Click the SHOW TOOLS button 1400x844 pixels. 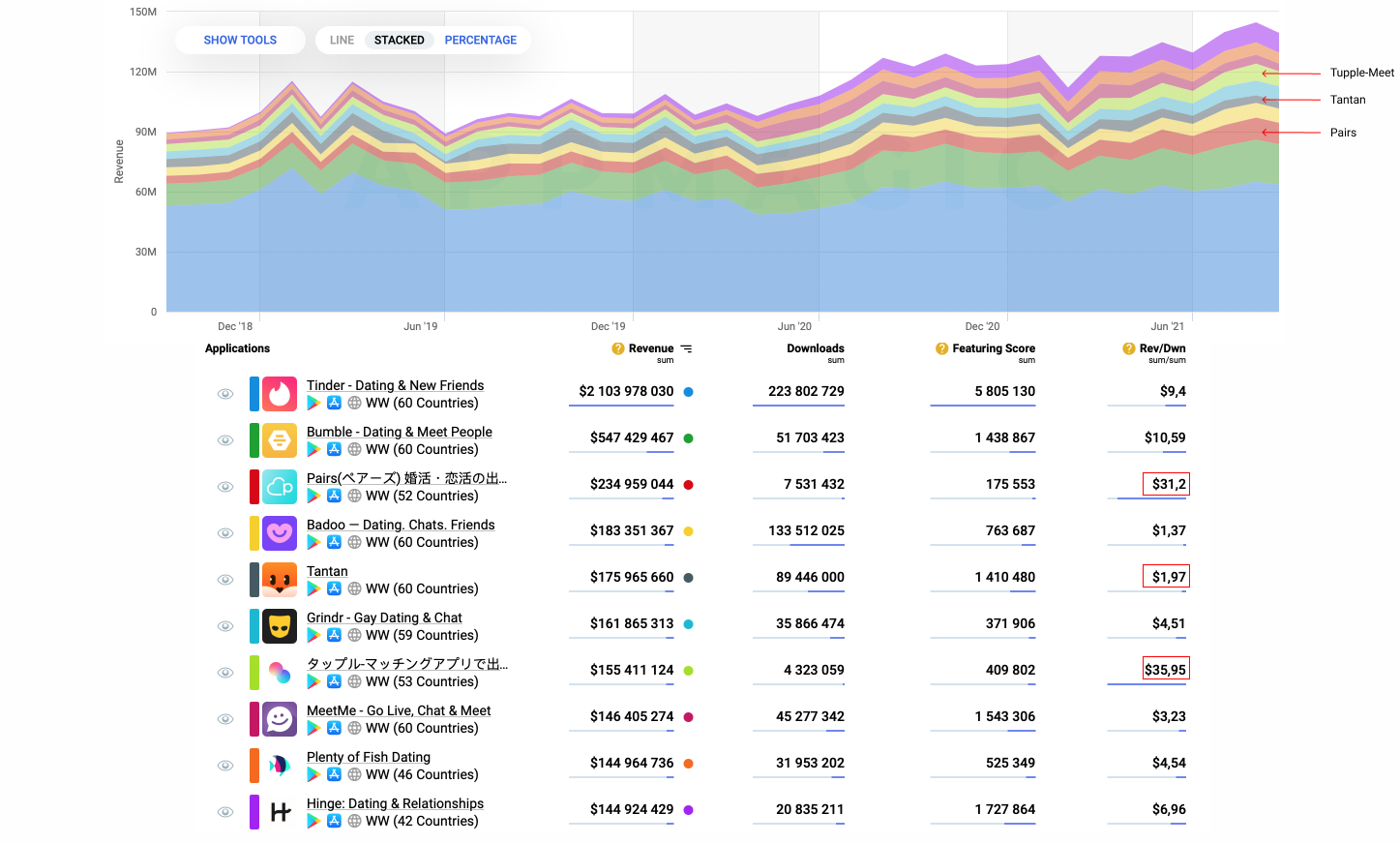pos(240,40)
